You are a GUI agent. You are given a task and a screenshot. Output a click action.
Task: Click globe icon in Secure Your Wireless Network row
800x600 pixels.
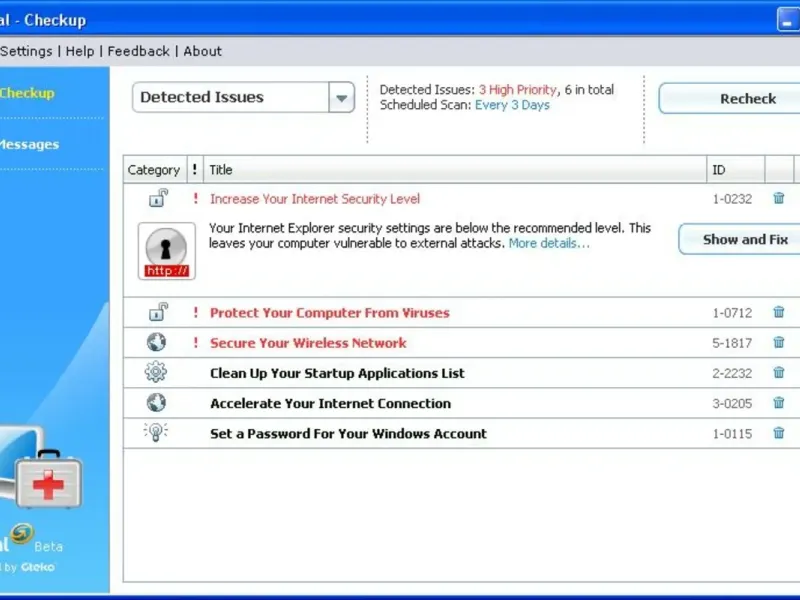click(156, 342)
